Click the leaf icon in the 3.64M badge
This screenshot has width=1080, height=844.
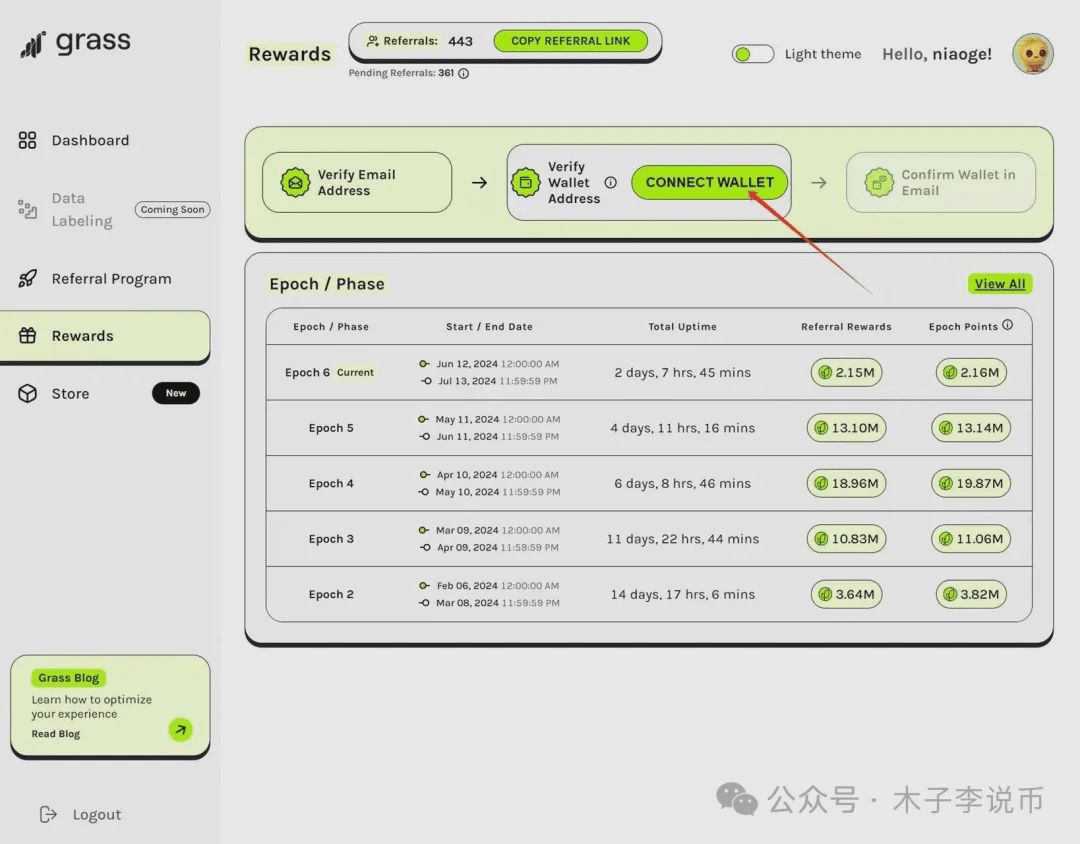824,595
